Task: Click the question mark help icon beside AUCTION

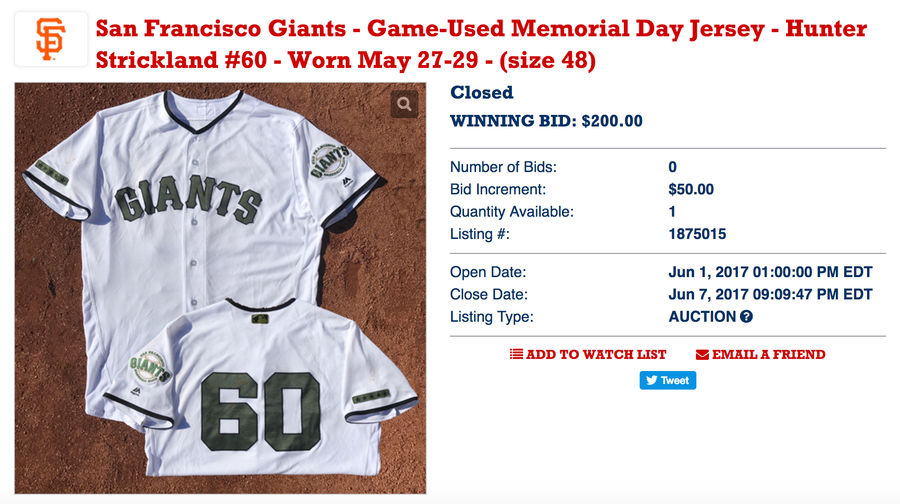Action: tap(746, 316)
